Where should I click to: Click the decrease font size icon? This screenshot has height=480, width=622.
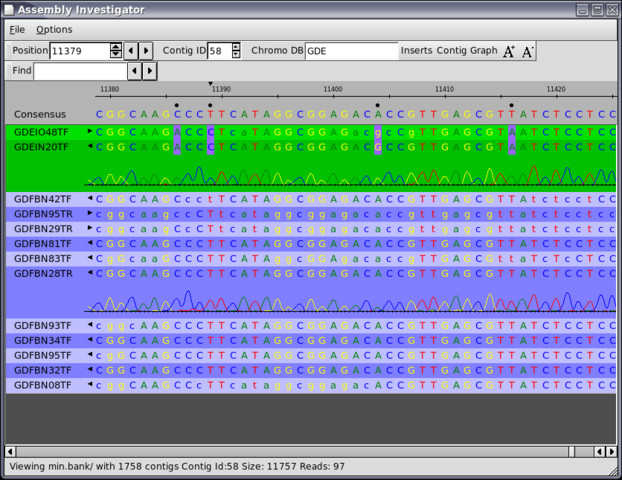(x=528, y=51)
